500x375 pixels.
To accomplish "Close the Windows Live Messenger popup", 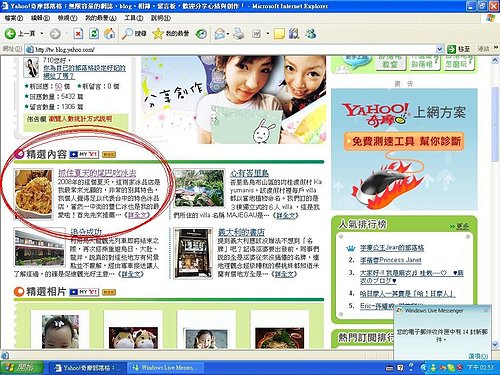I will 486,310.
